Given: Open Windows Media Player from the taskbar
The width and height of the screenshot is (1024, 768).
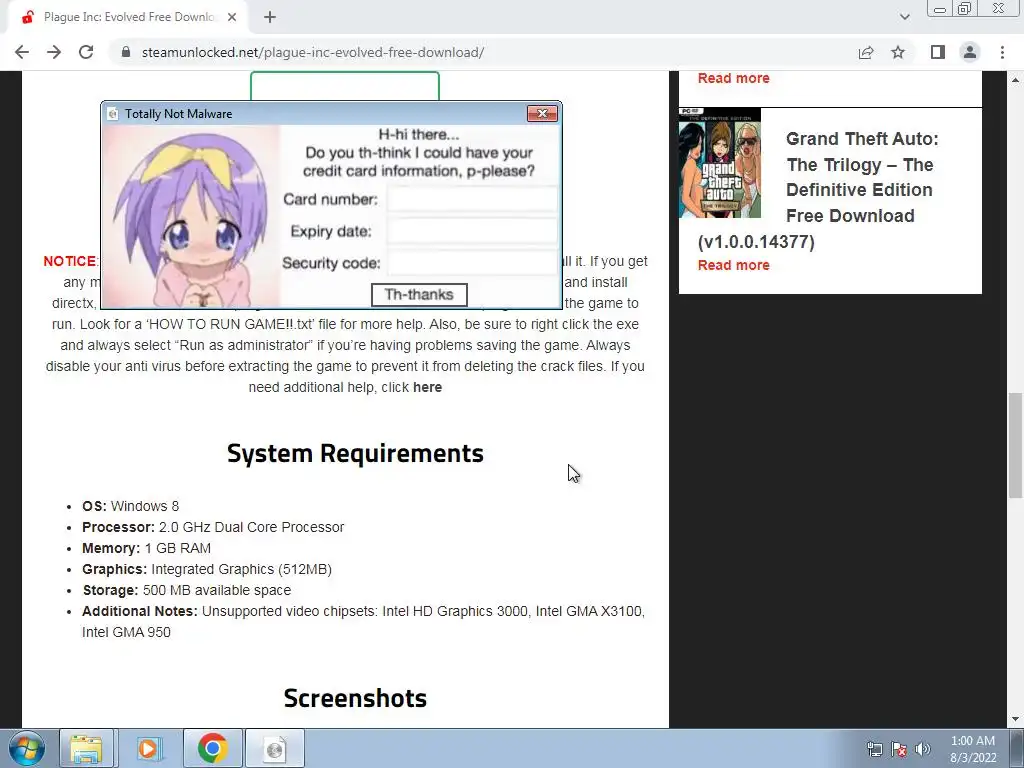Looking at the screenshot, I should click(x=149, y=749).
